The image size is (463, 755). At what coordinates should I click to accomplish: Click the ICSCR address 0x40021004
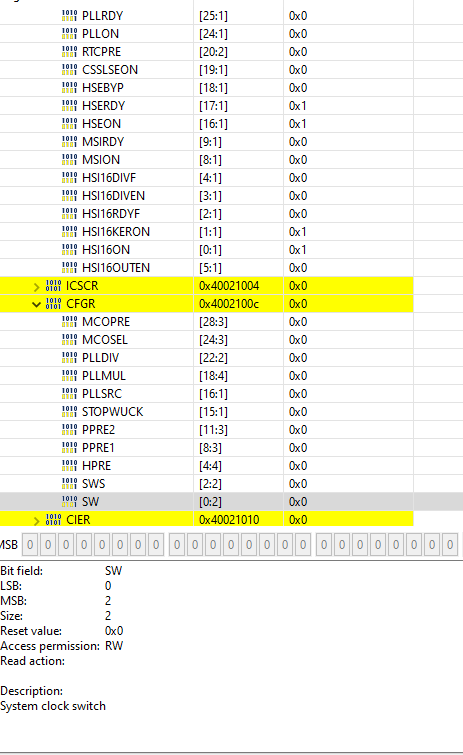pyautogui.click(x=229, y=286)
